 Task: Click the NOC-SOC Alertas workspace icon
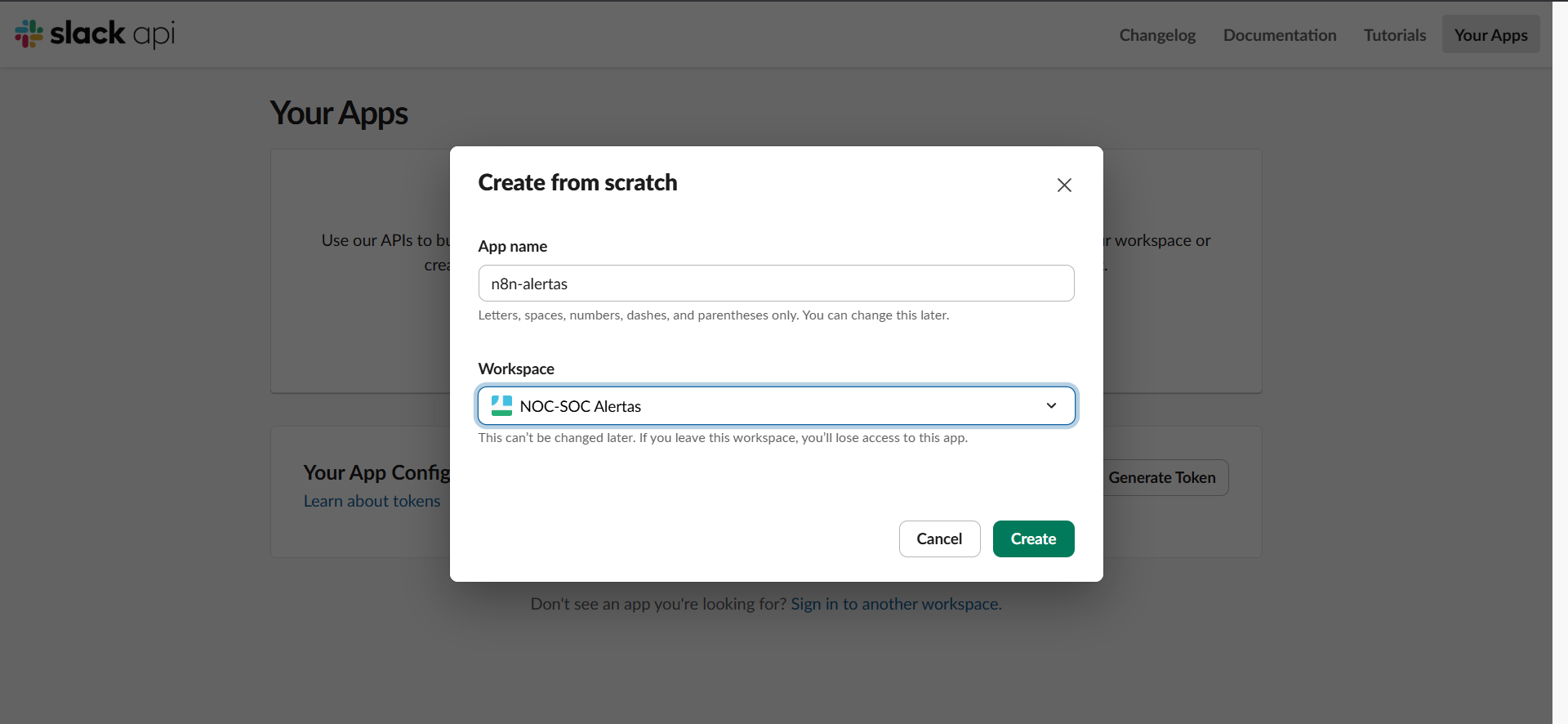tap(501, 406)
